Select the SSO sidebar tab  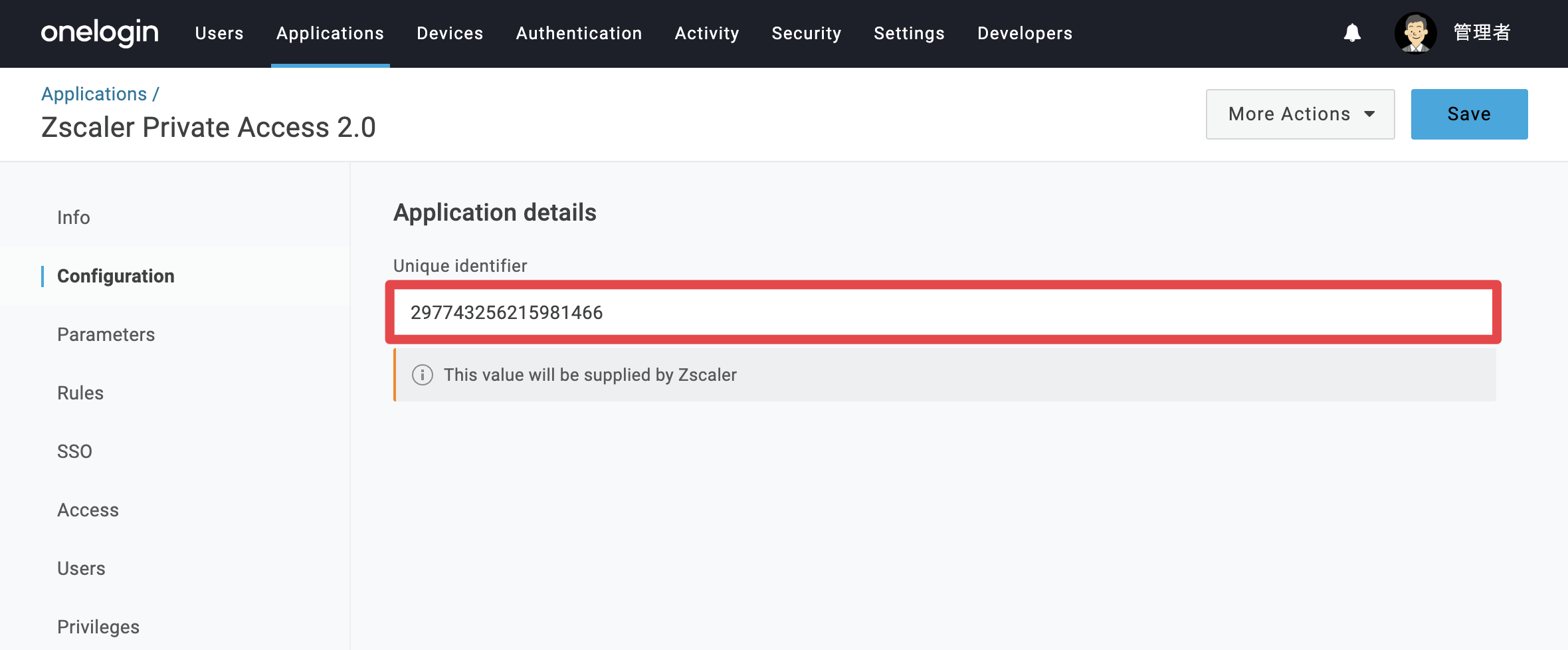coord(74,451)
